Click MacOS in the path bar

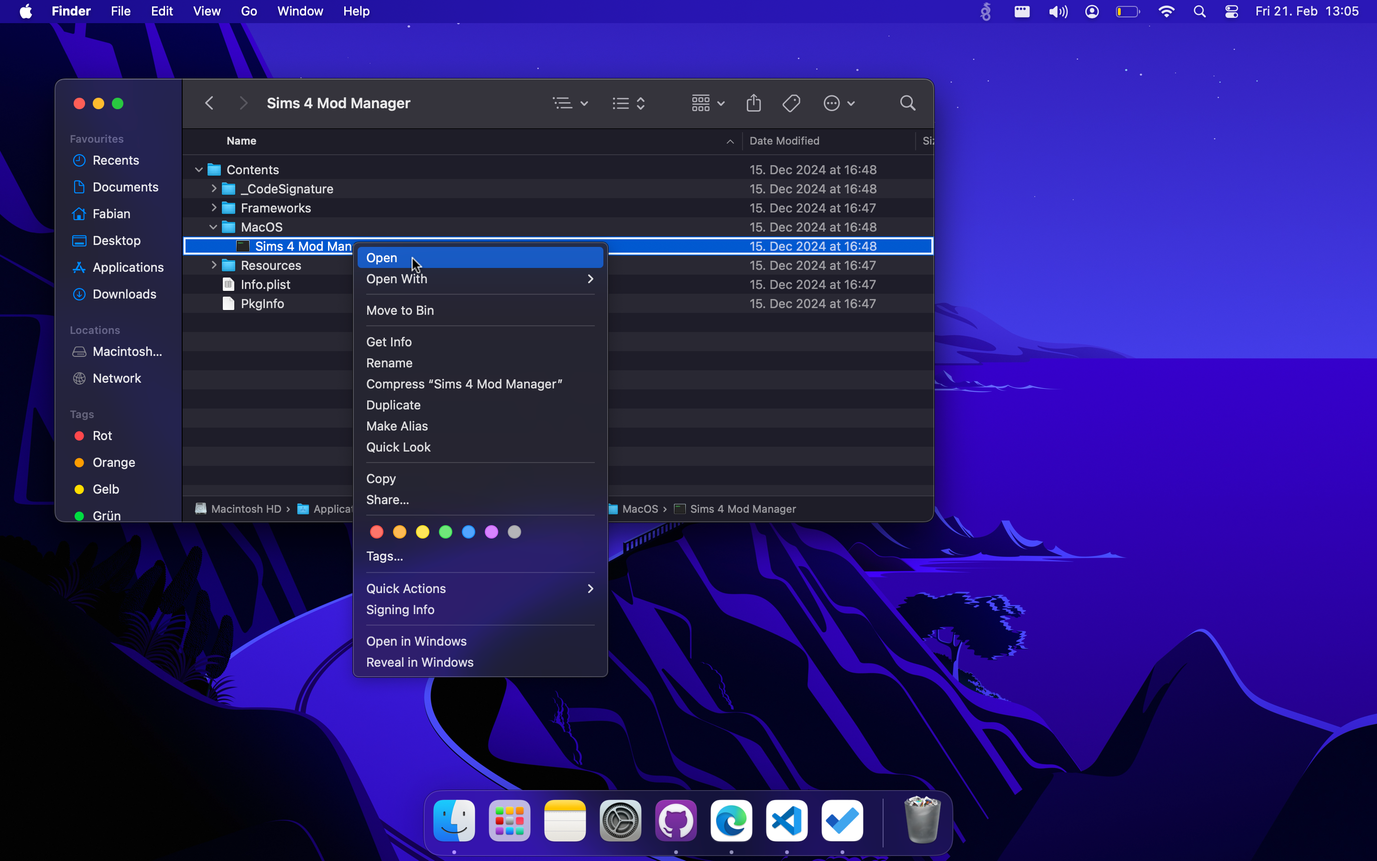coord(633,509)
